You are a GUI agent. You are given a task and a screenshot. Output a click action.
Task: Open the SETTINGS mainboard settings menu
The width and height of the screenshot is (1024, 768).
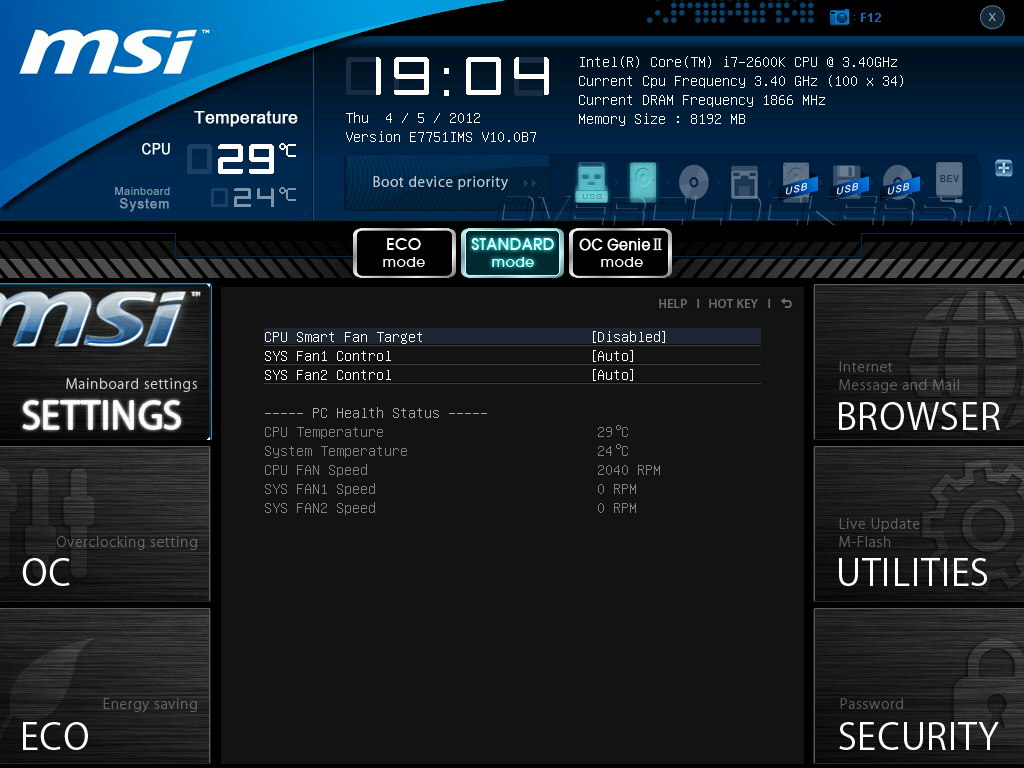click(105, 362)
